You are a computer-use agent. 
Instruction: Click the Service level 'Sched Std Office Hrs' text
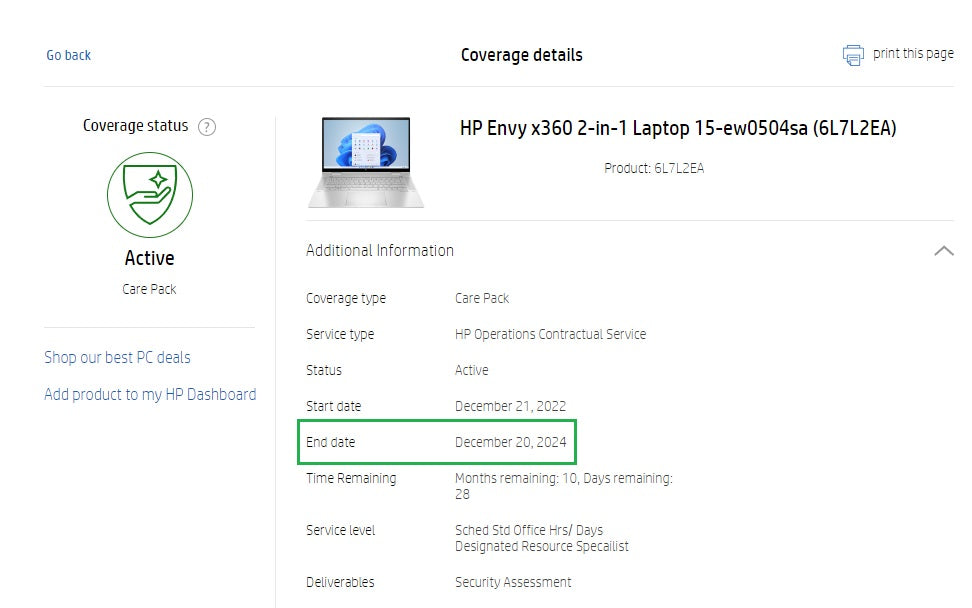click(x=529, y=530)
